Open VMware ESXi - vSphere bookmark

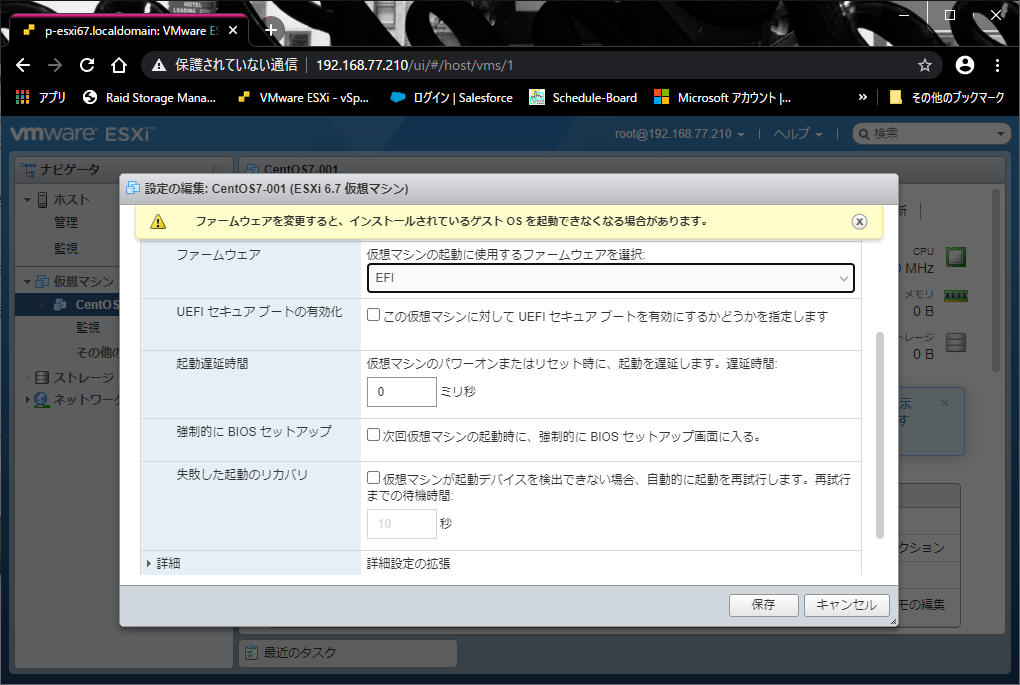[303, 98]
